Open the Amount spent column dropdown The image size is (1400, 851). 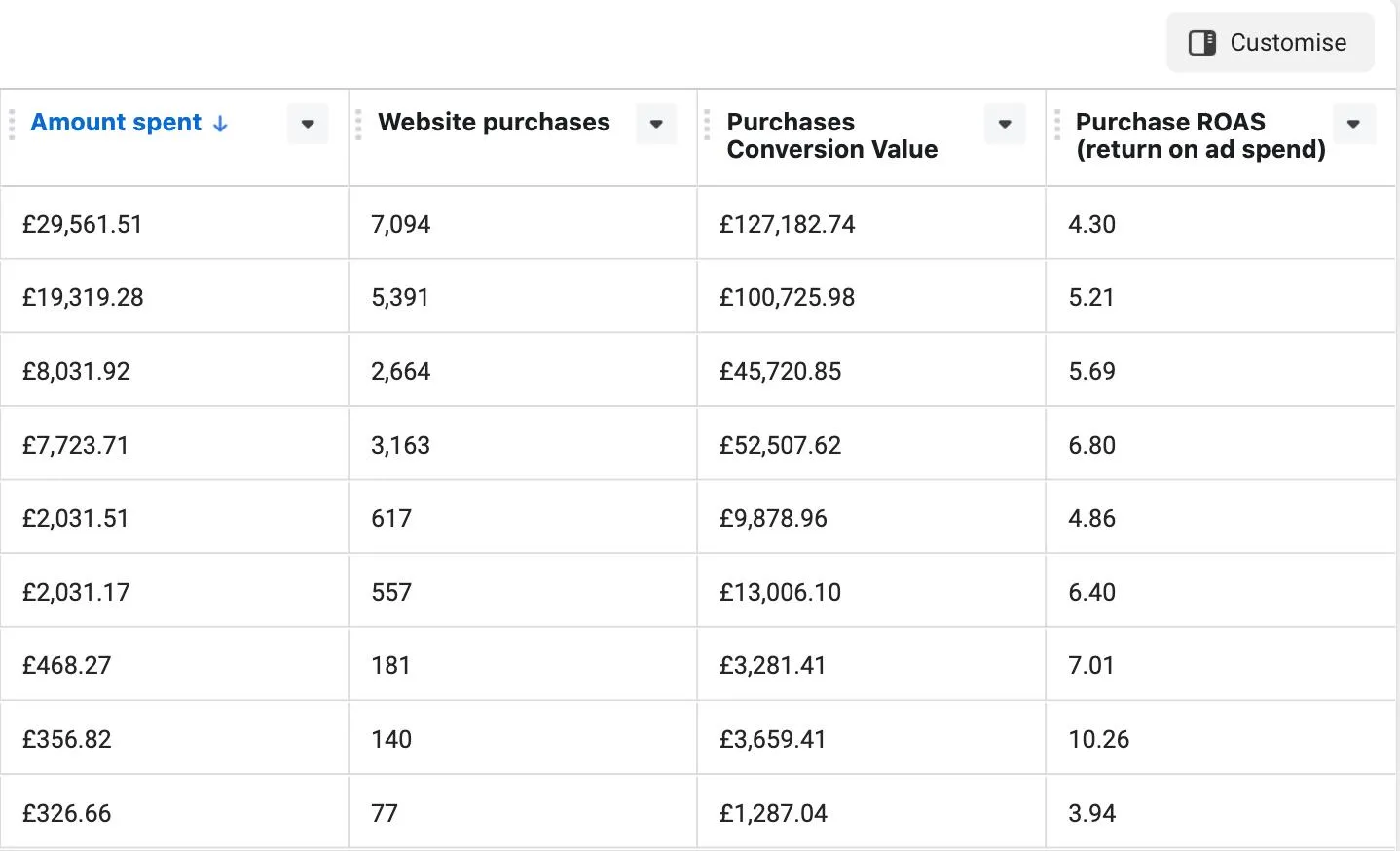[x=308, y=124]
